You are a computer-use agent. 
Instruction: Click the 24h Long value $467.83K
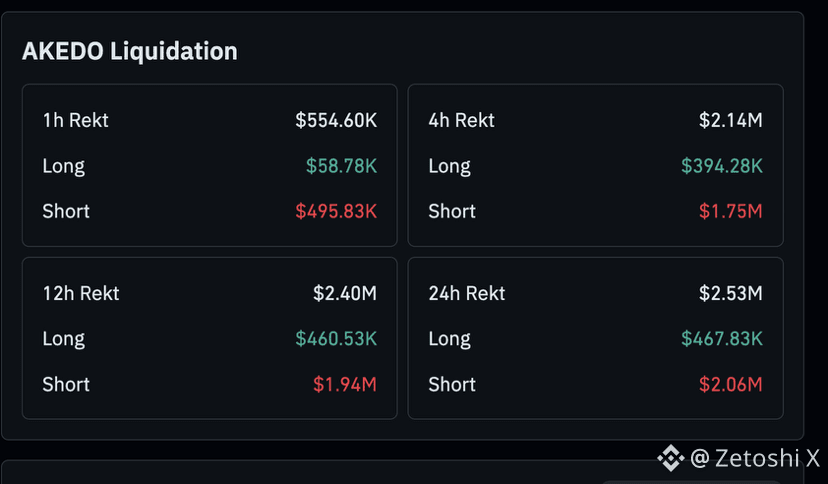coord(722,338)
